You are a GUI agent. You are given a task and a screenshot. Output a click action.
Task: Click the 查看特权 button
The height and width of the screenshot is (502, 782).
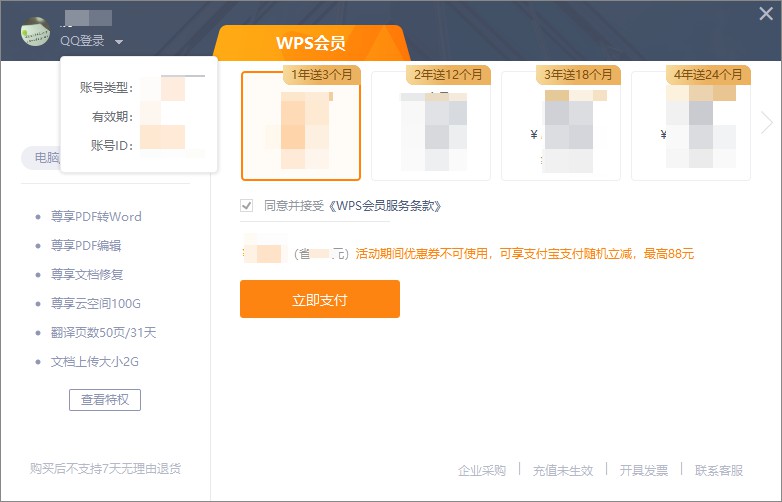tap(105, 400)
